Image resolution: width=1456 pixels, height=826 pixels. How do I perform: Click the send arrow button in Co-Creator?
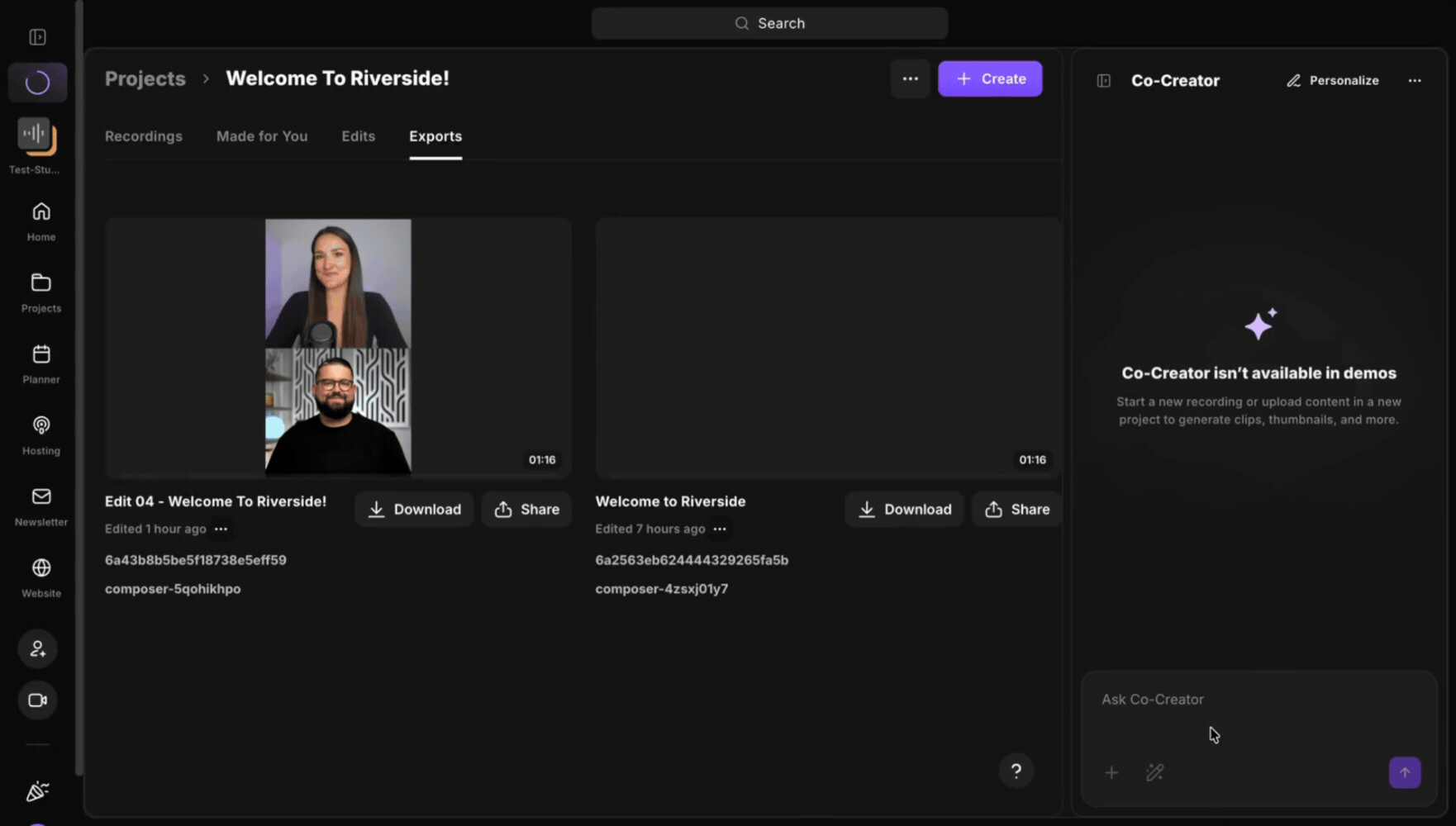(x=1405, y=773)
